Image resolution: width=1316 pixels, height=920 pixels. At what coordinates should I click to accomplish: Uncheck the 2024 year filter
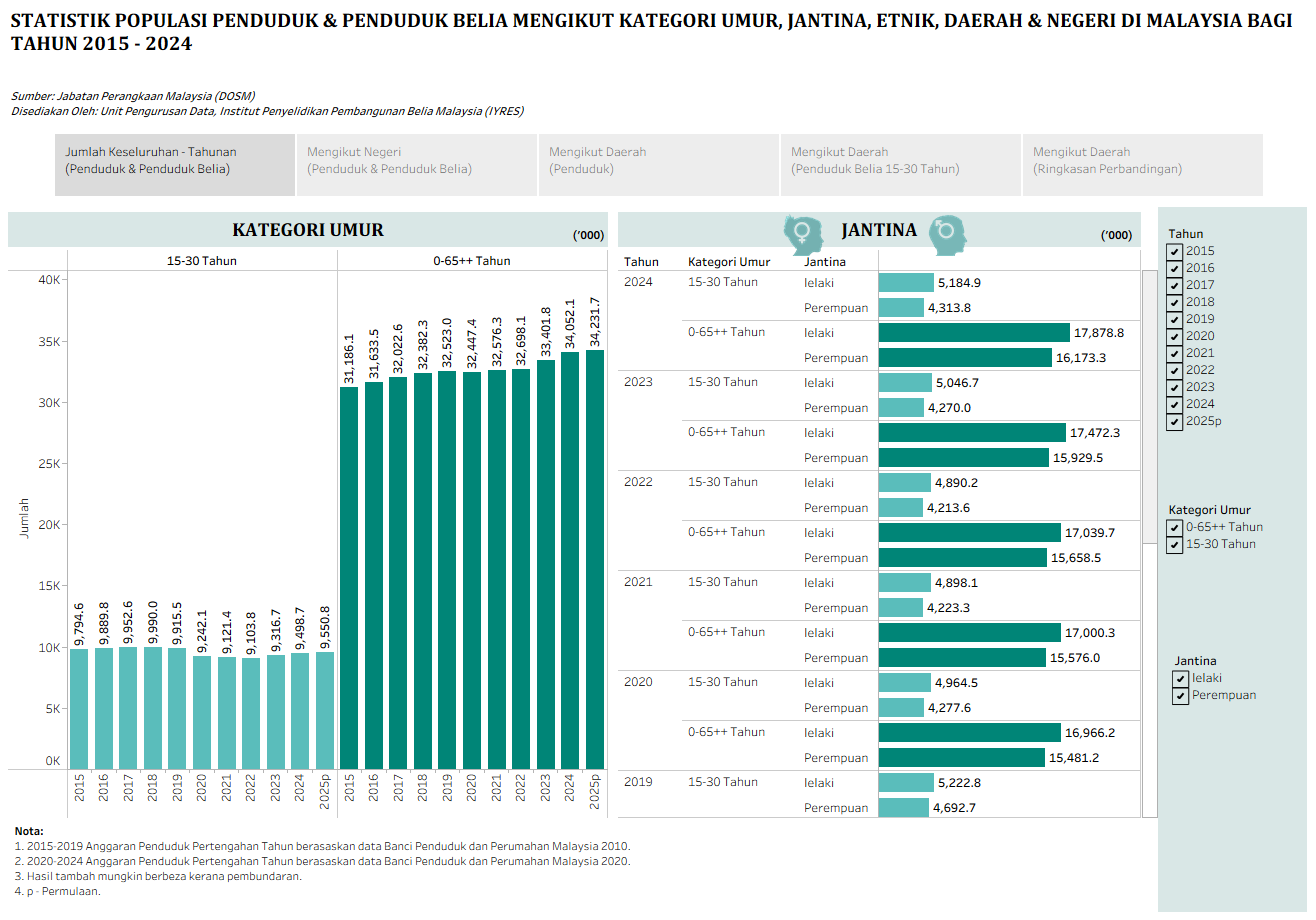click(x=1175, y=404)
